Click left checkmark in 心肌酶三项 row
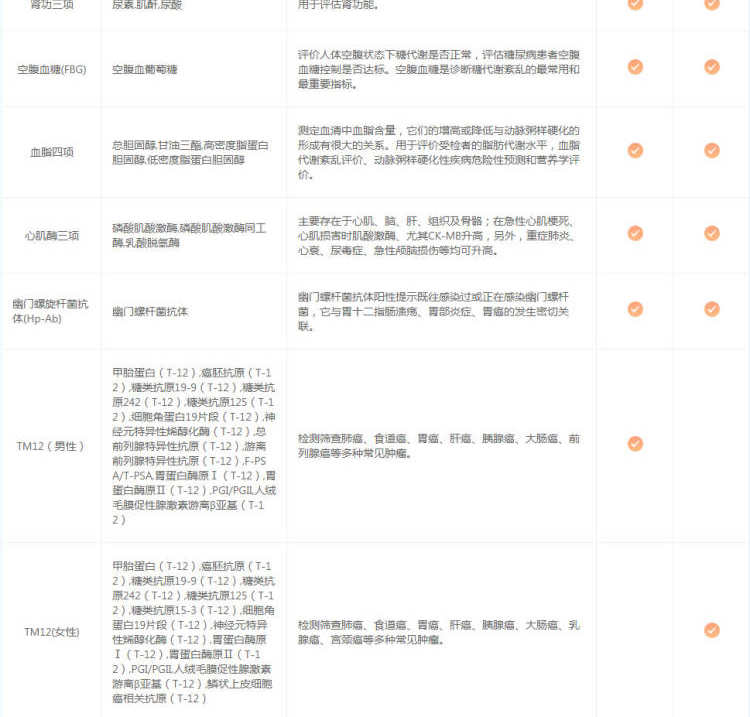The width and height of the screenshot is (750, 717). click(635, 234)
